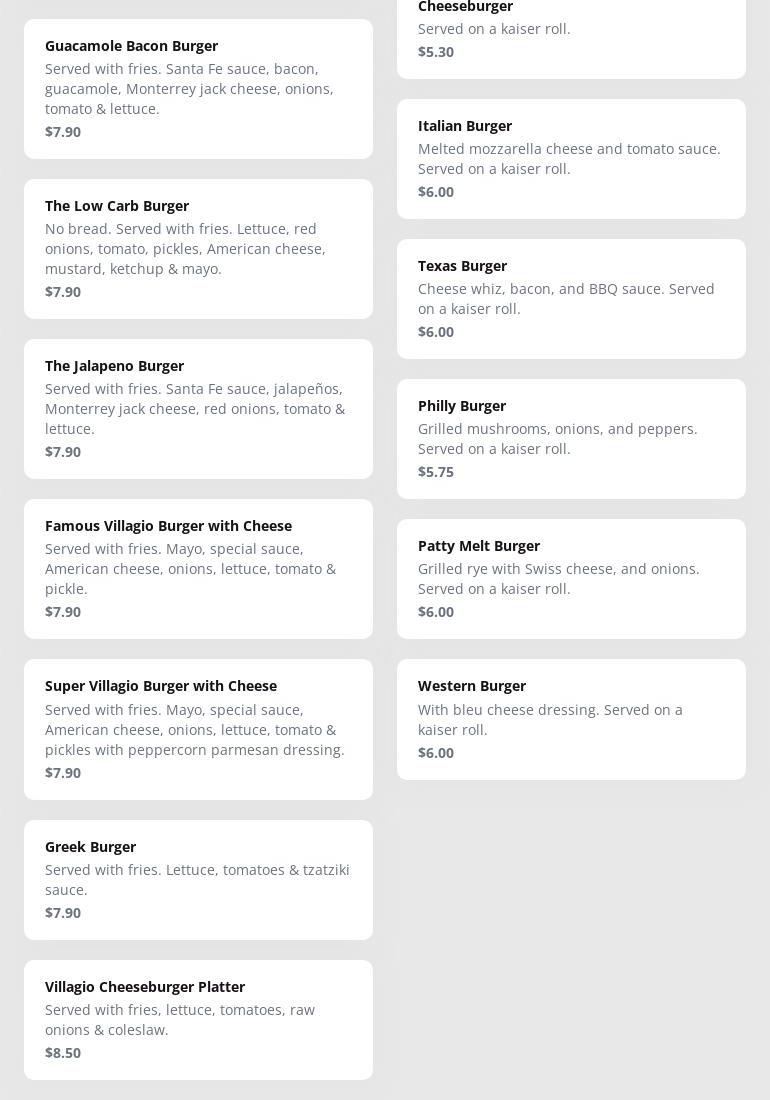Select the Italian Burger card
This screenshot has width=770, height=1100.
[x=571, y=159]
